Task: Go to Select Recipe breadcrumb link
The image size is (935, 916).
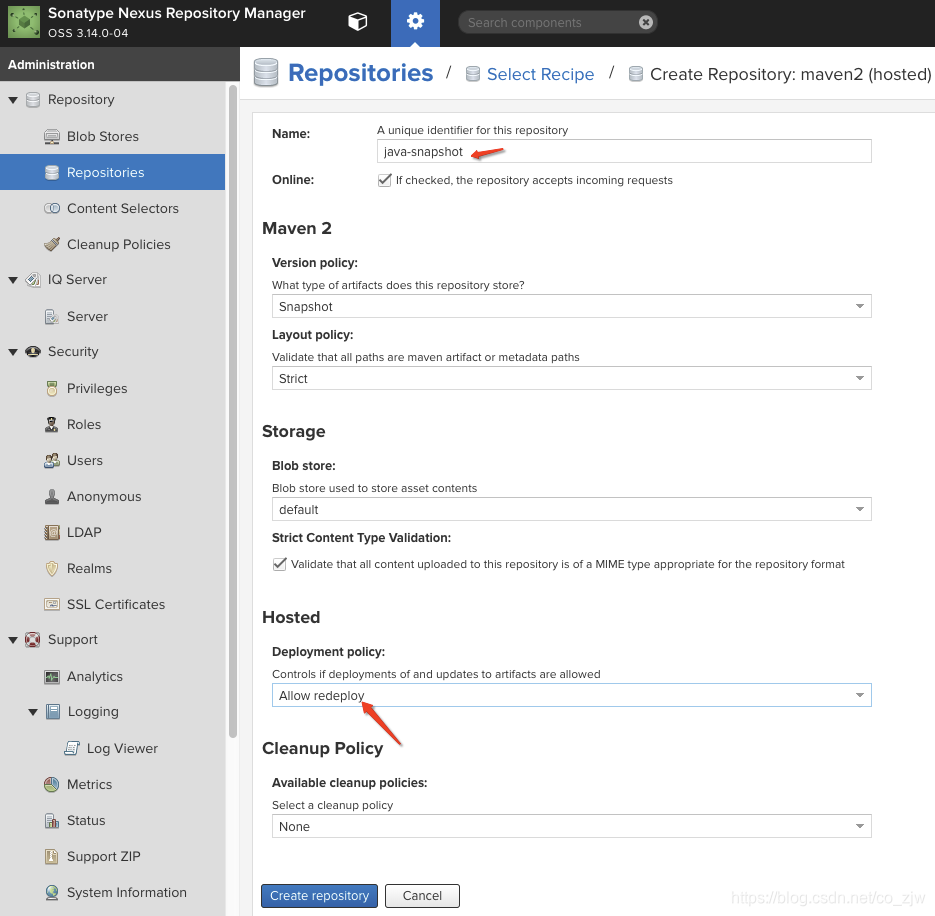Action: (540, 74)
